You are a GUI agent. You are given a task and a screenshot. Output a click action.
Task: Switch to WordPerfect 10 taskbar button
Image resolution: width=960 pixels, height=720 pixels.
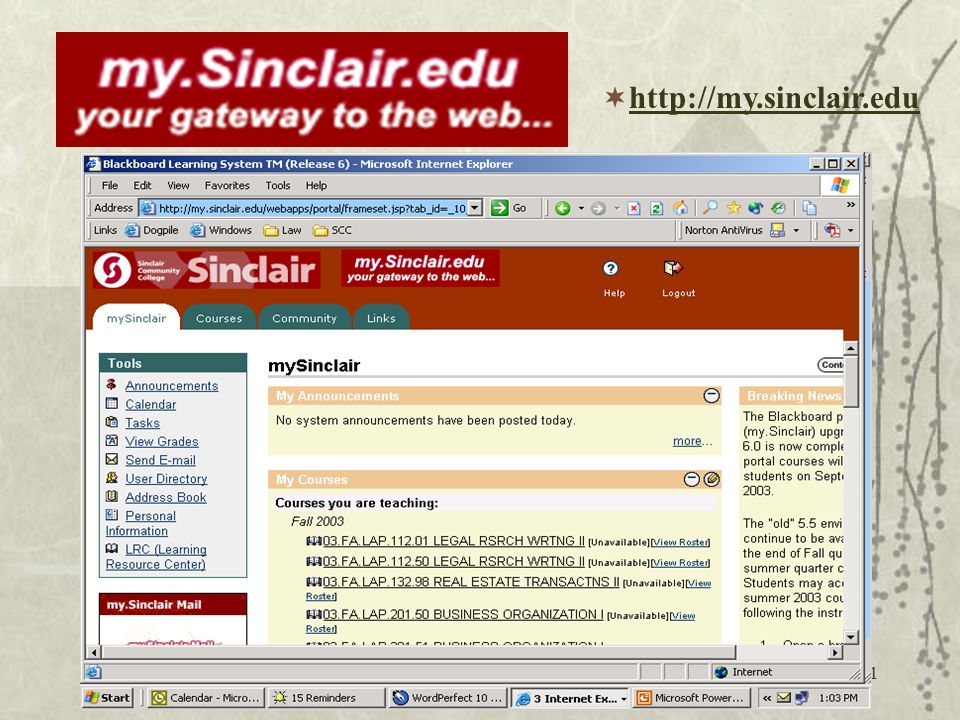coord(448,697)
